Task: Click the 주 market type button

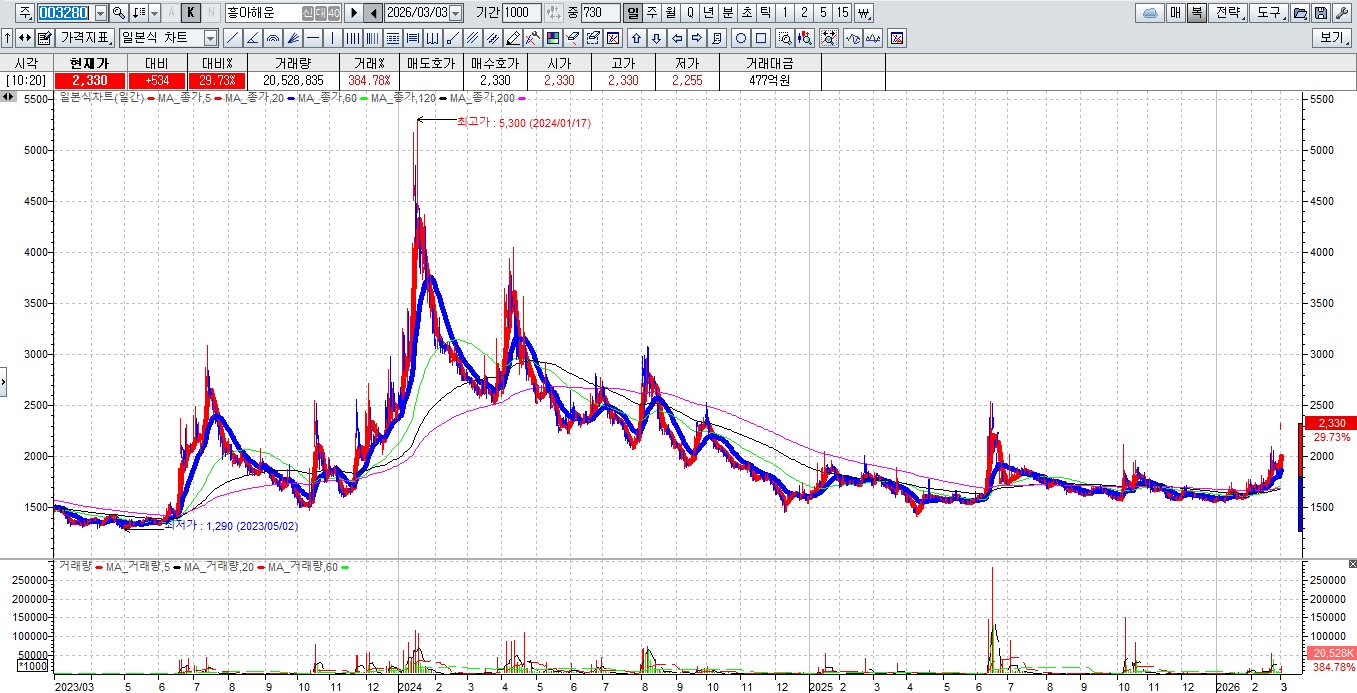Action: (x=24, y=13)
